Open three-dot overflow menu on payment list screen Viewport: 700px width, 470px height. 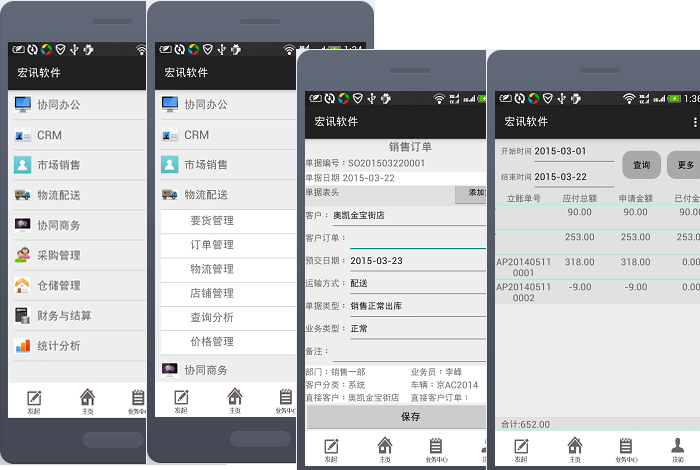pos(695,122)
